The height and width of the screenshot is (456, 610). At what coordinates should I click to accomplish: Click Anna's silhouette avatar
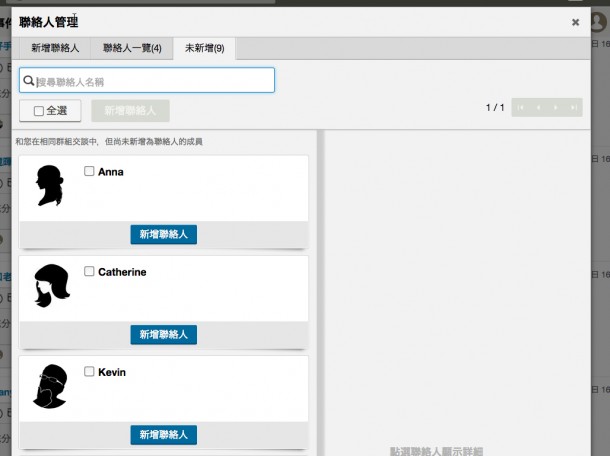pyautogui.click(x=50, y=185)
